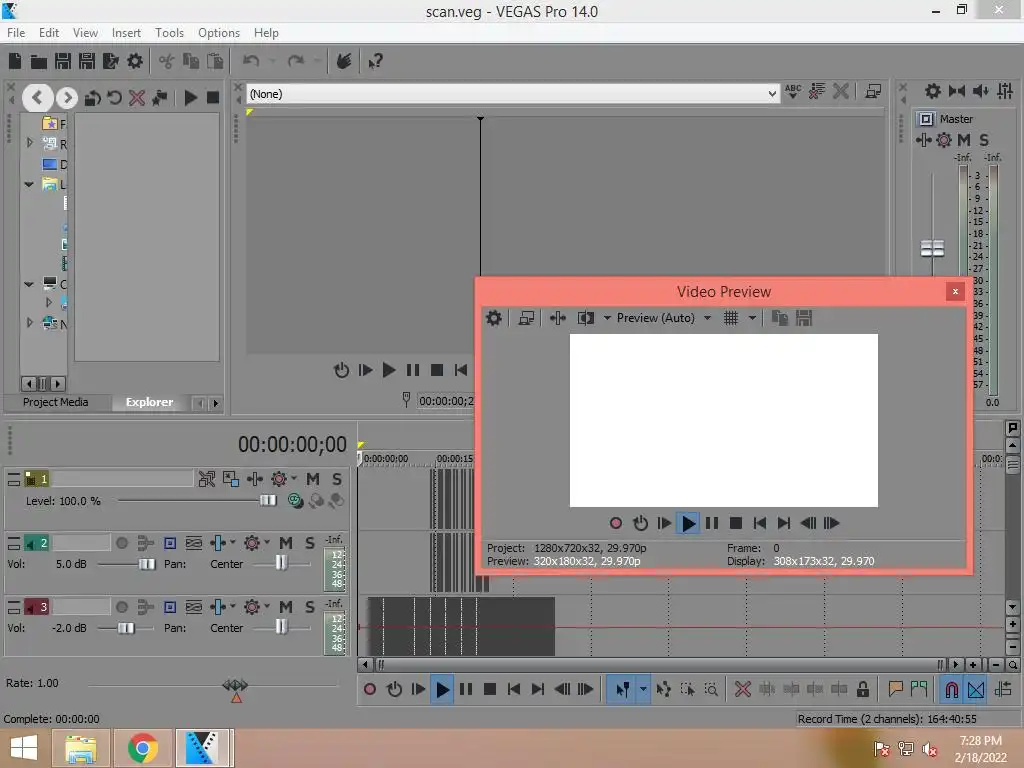This screenshot has width=1024, height=768.
Task: Open Preview (Auto) quality dropdown
Action: (707, 318)
